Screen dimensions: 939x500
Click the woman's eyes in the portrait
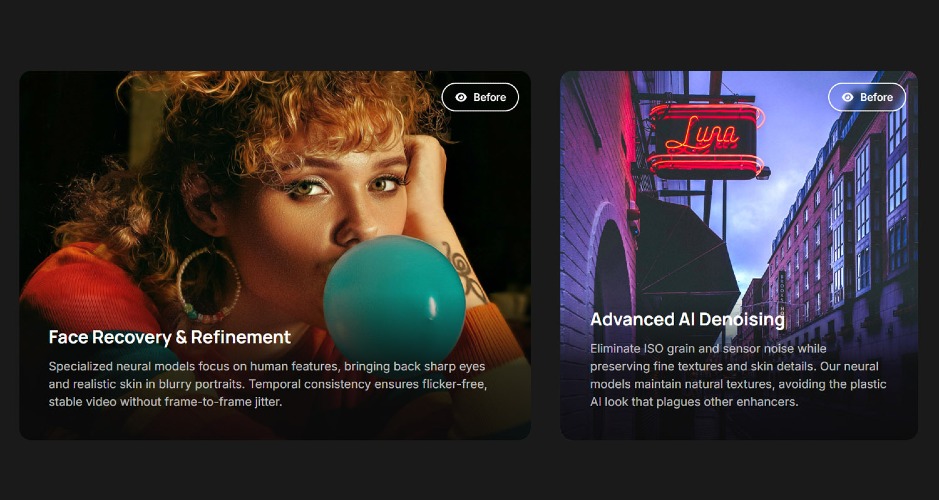pos(343,184)
